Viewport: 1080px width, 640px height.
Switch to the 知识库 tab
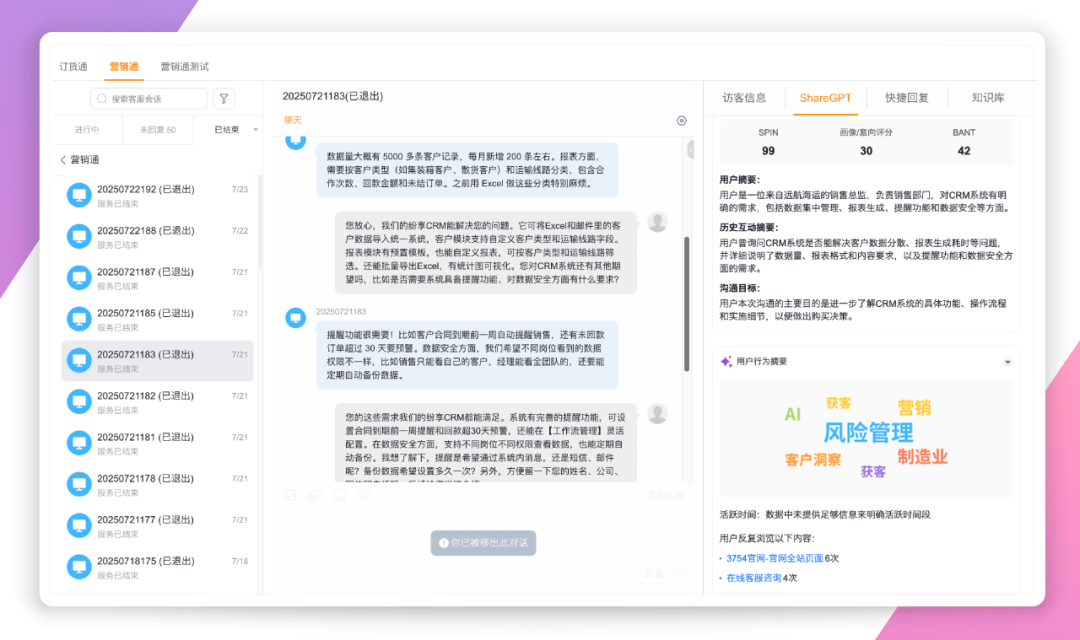click(x=987, y=98)
